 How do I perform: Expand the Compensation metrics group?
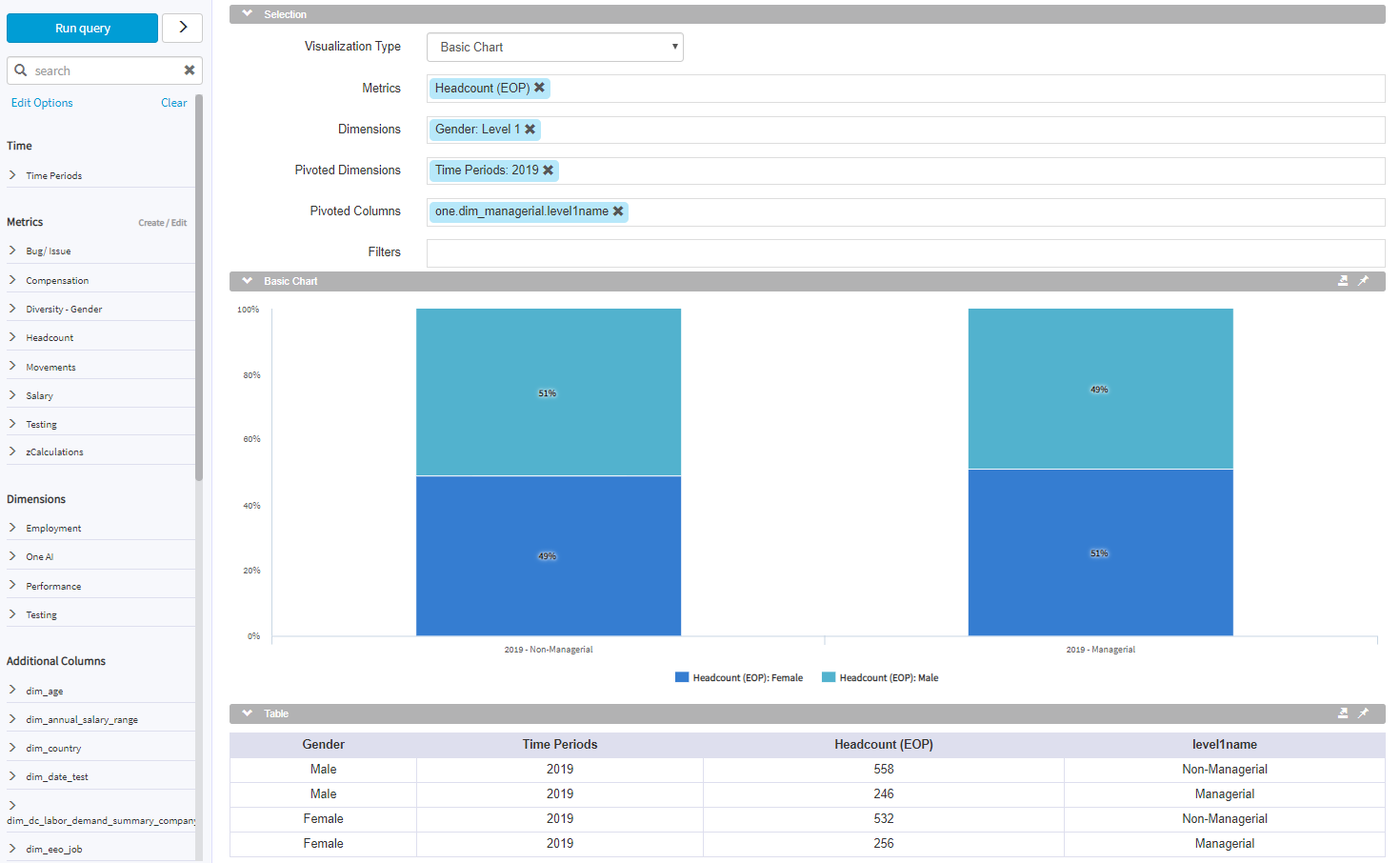[12, 280]
